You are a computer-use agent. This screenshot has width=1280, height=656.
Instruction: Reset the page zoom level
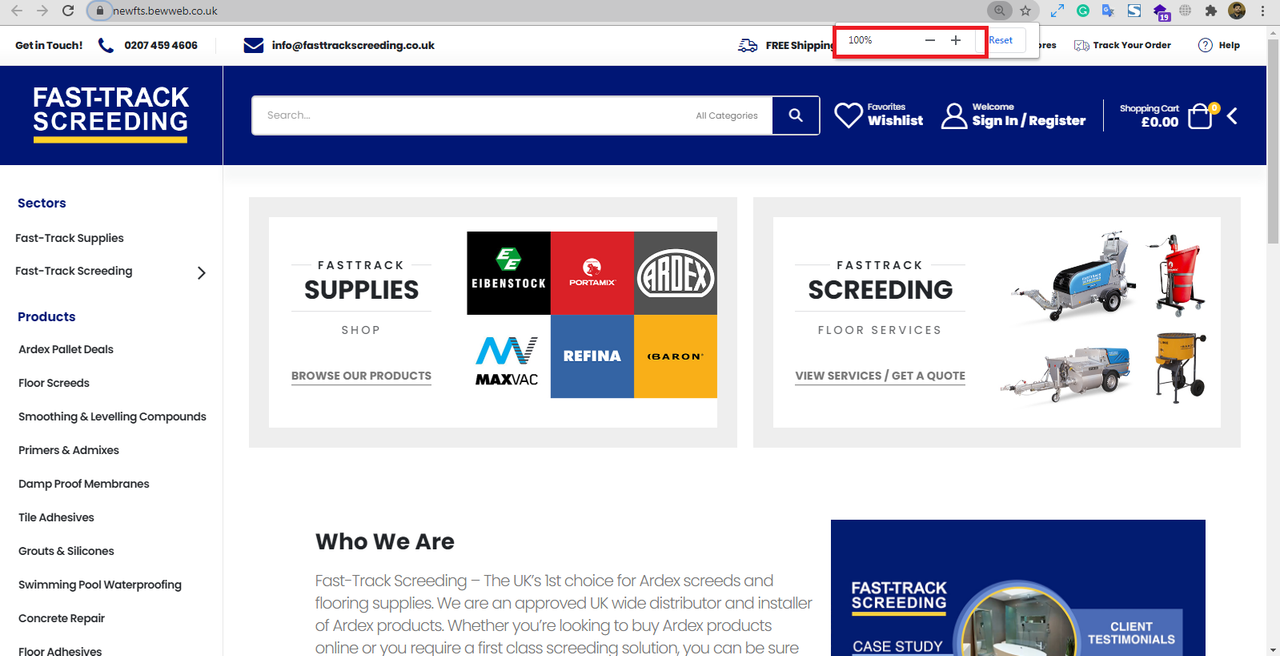pyautogui.click(x=1001, y=40)
